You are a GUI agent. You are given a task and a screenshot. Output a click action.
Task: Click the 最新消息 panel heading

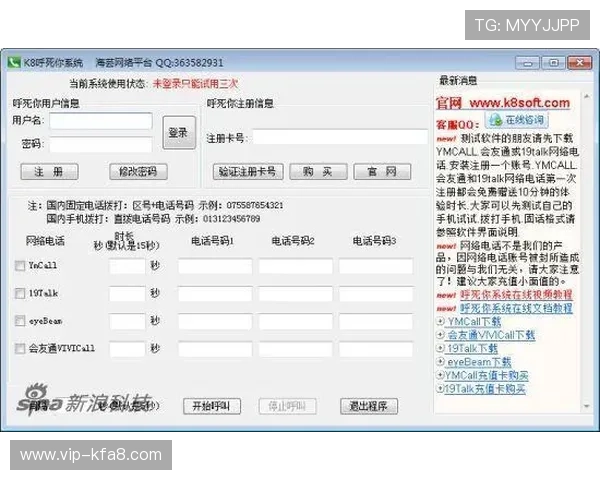click(458, 80)
